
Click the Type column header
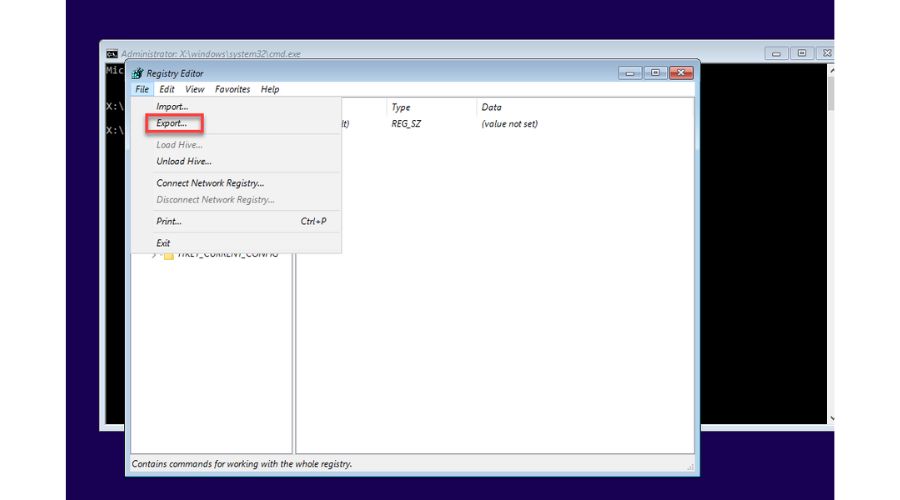[x=432, y=107]
